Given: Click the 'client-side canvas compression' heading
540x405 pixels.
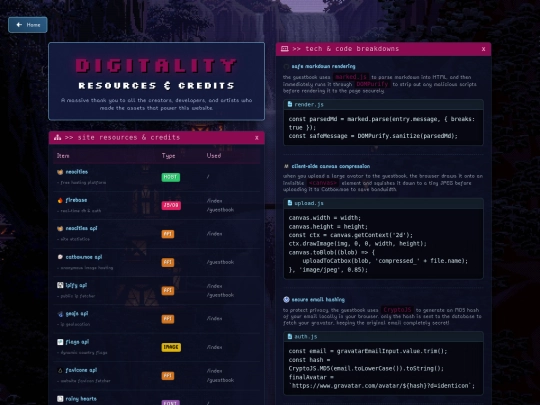Looking at the screenshot, I should [331, 166].
